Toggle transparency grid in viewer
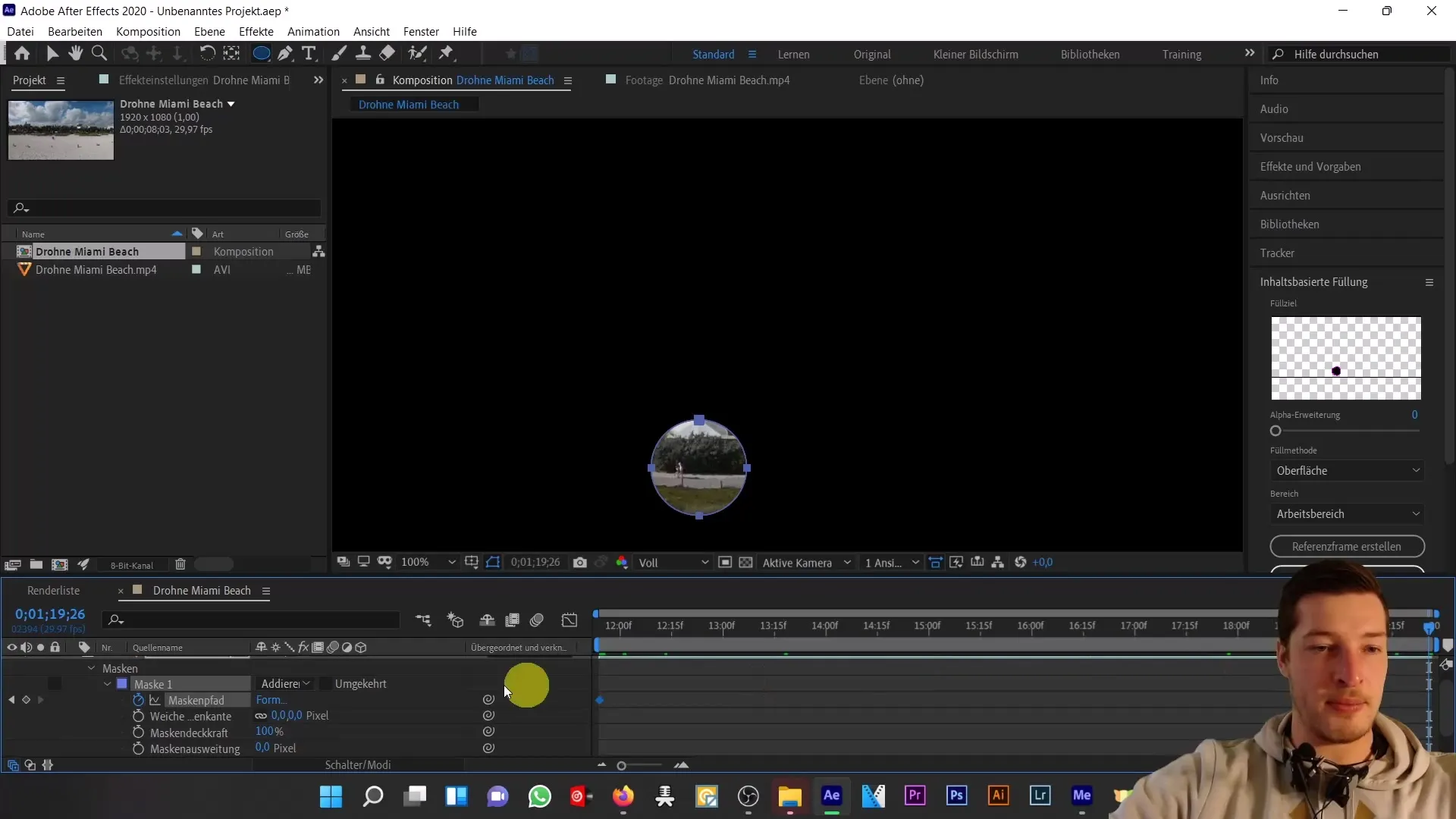This screenshot has width=1456, height=819. [746, 563]
